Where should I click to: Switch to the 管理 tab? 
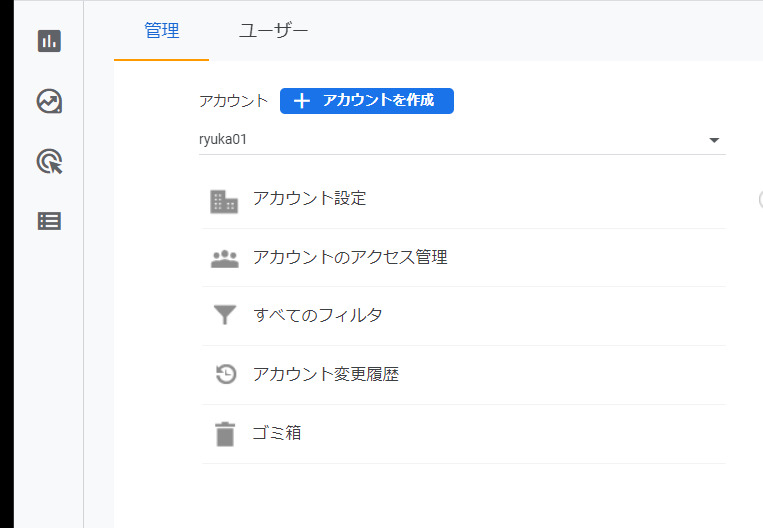coord(162,31)
